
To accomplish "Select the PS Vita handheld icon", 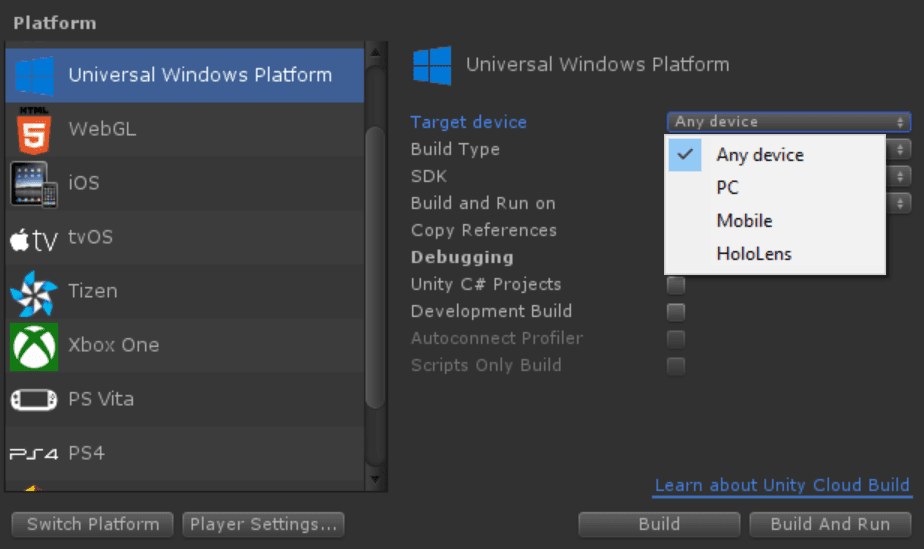I will [34, 400].
